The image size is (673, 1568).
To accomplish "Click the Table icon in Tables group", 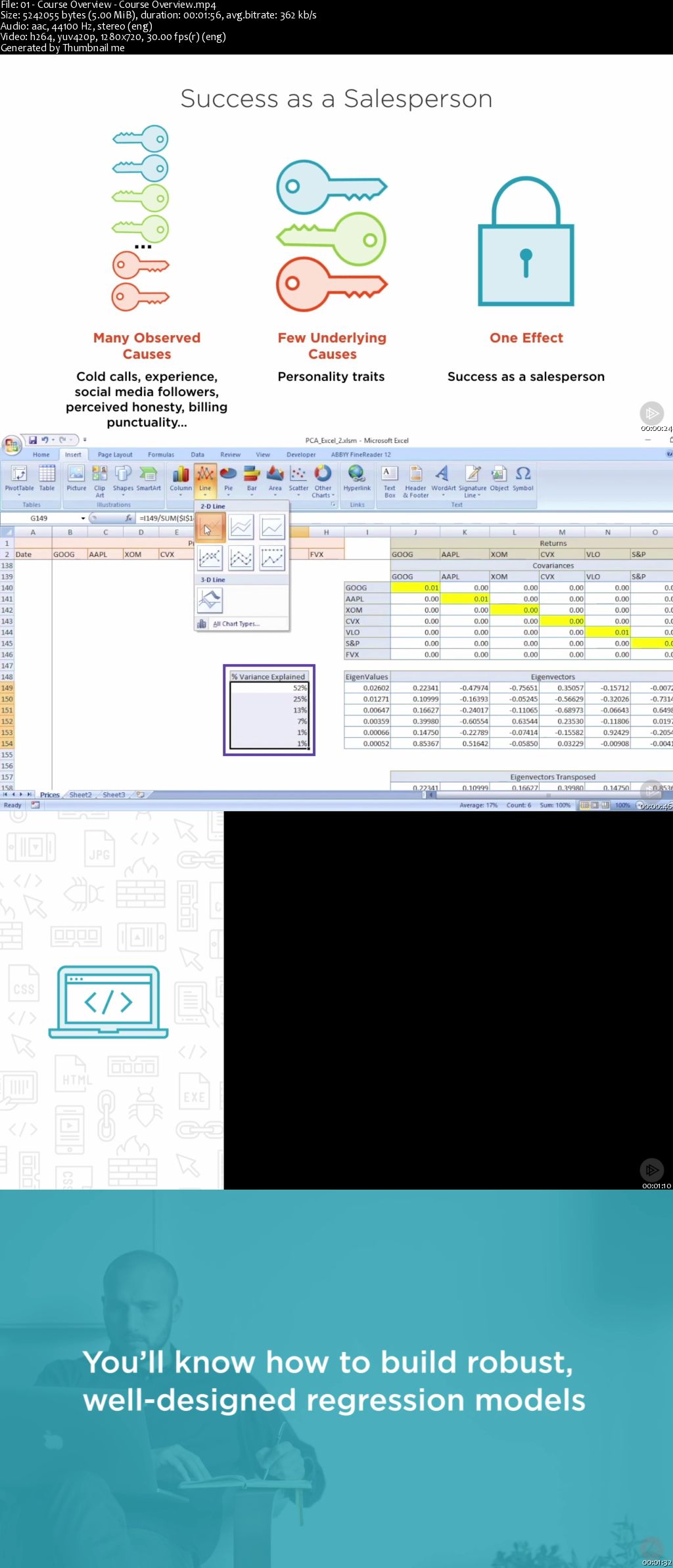I will (x=47, y=478).
